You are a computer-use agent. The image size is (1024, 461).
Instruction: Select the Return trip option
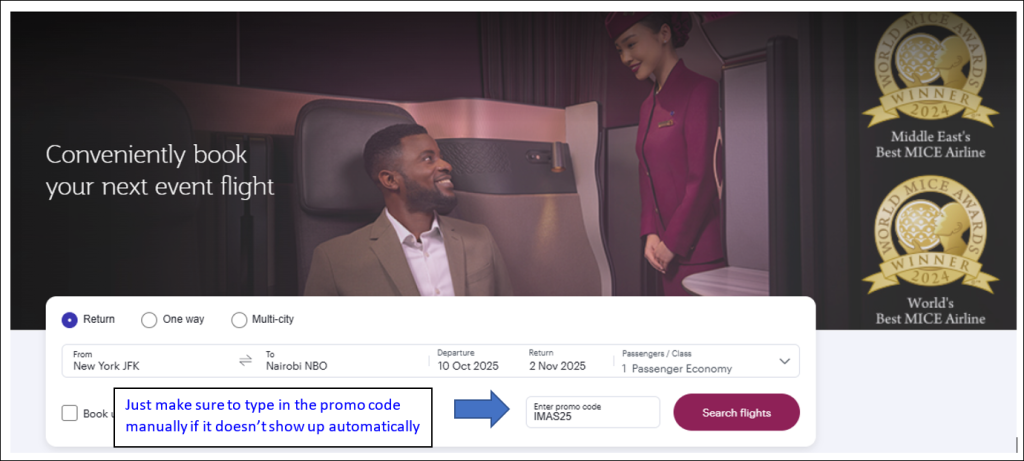[x=70, y=320]
